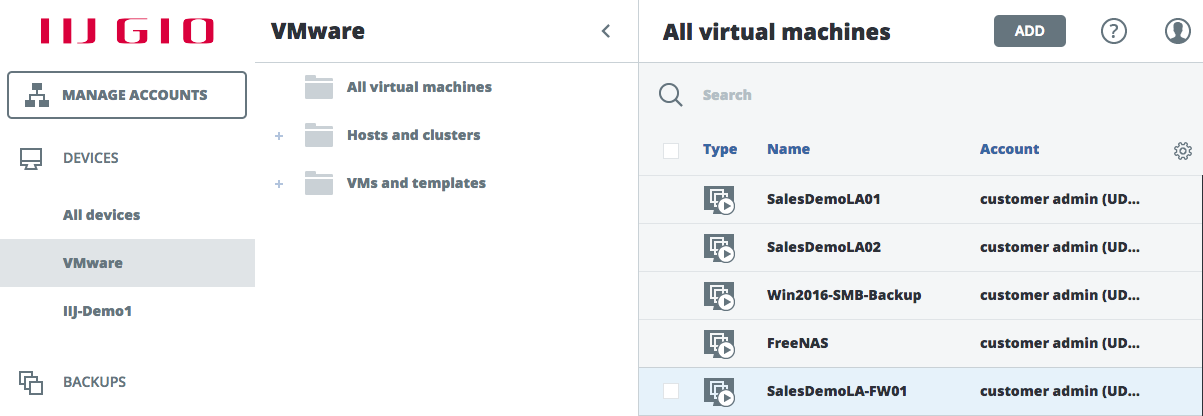This screenshot has height=416, width=1203.
Task: Click the account cell of FreeNAS
Action: click(1060, 343)
